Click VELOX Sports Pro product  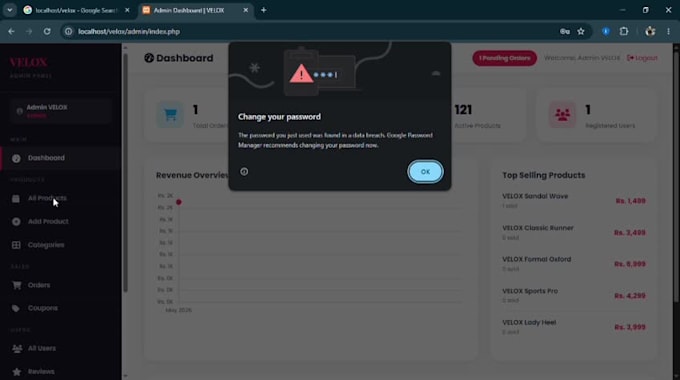[x=530, y=291]
